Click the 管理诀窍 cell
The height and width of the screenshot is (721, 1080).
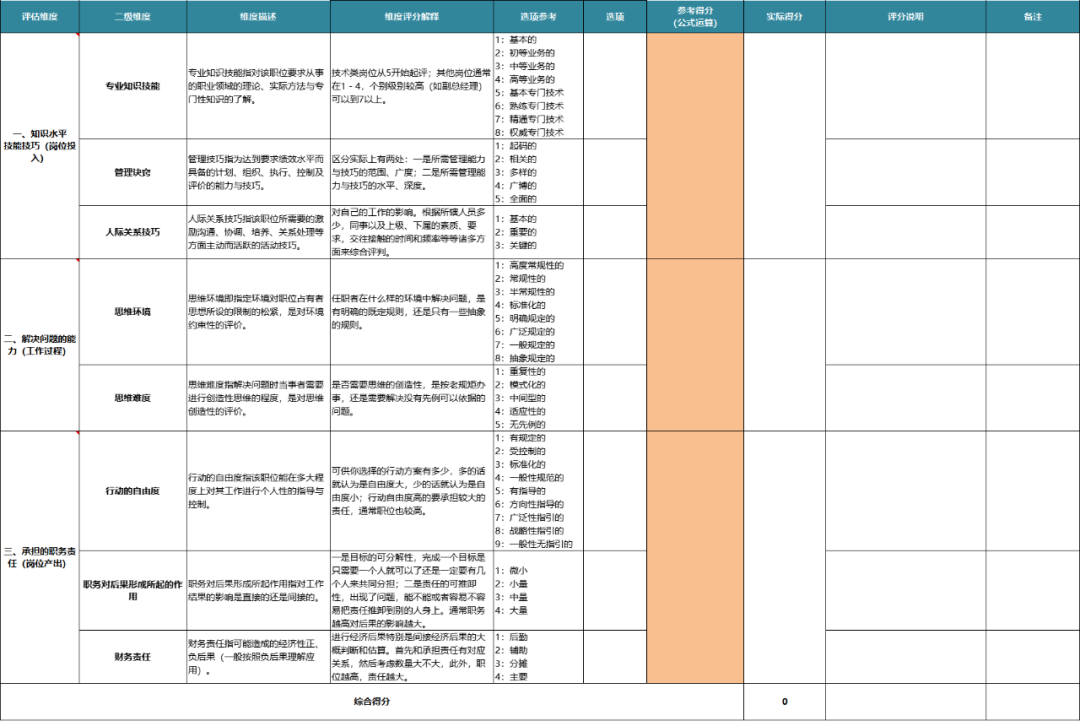click(x=133, y=172)
